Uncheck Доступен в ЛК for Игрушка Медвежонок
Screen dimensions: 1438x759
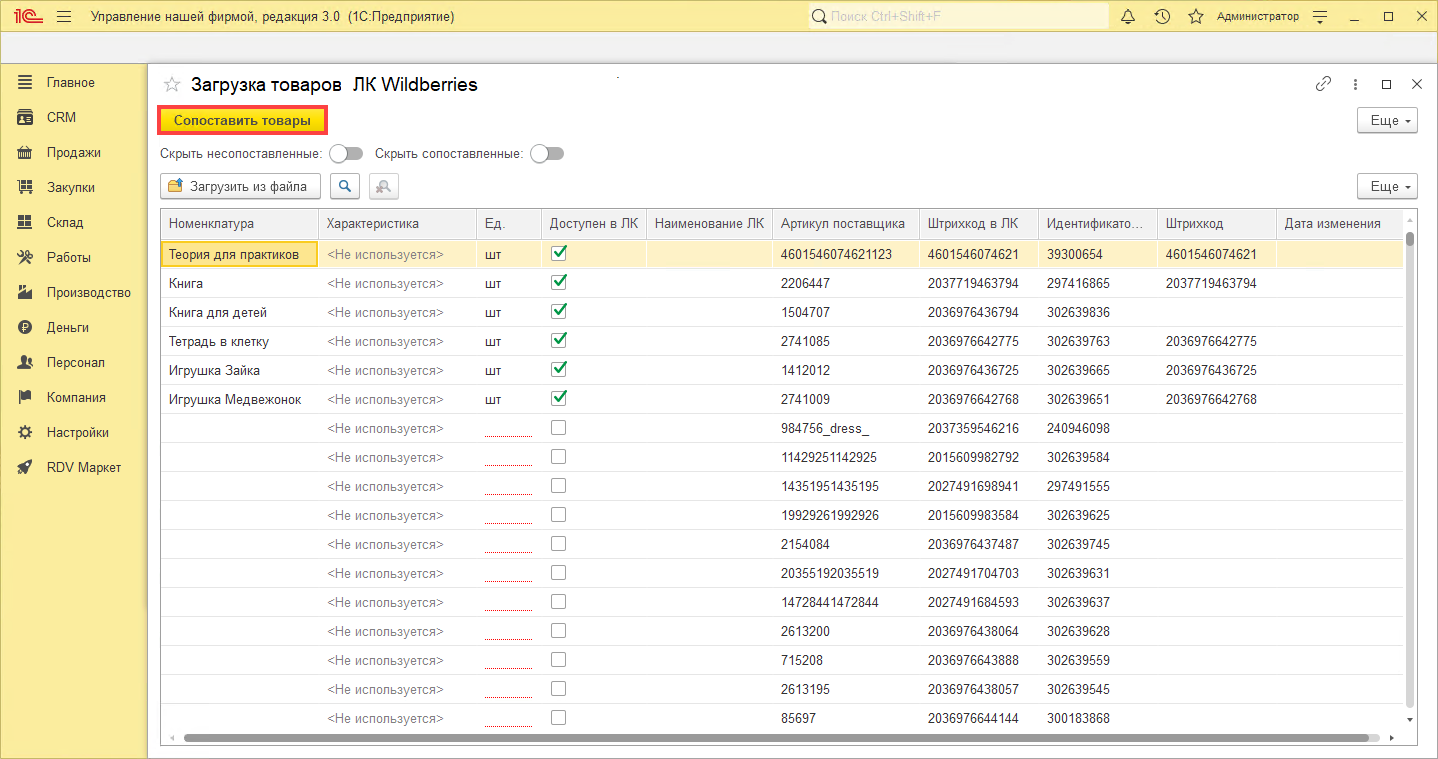coord(559,398)
